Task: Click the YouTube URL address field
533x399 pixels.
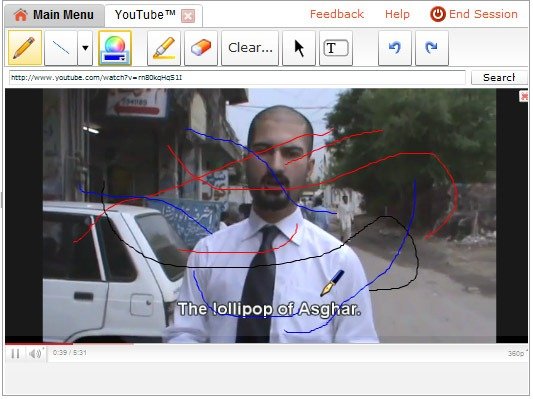Action: [237, 77]
